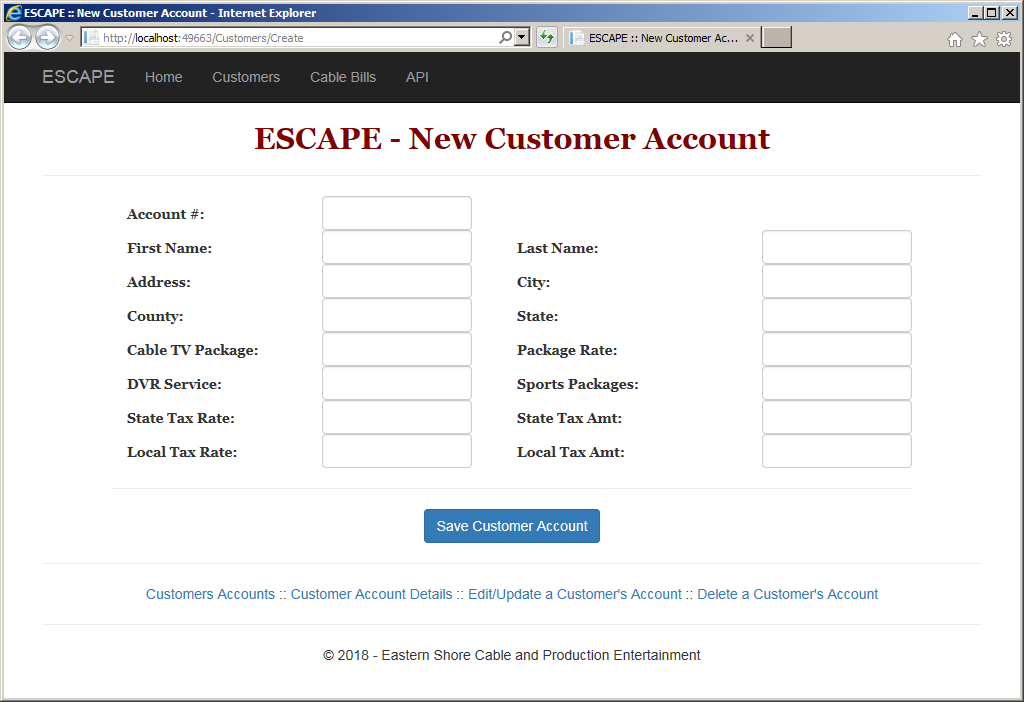Close the Internet Explorer window
The width and height of the screenshot is (1024, 702).
click(x=1008, y=12)
